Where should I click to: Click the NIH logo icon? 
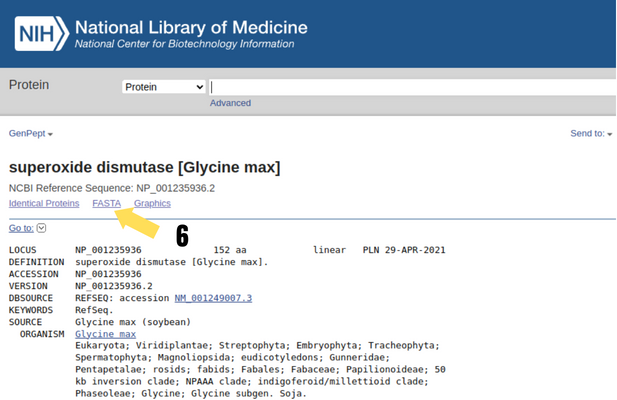point(42,33)
